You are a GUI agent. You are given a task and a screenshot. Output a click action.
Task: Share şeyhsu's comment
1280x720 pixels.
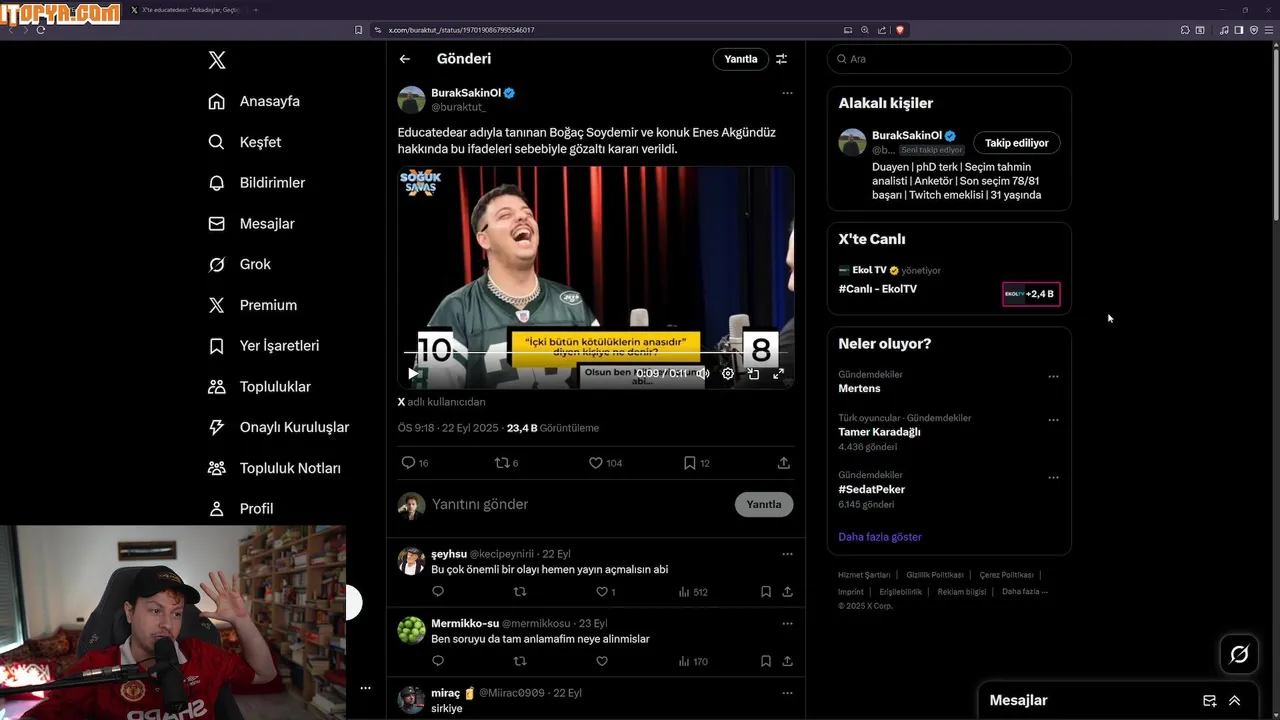point(788,592)
